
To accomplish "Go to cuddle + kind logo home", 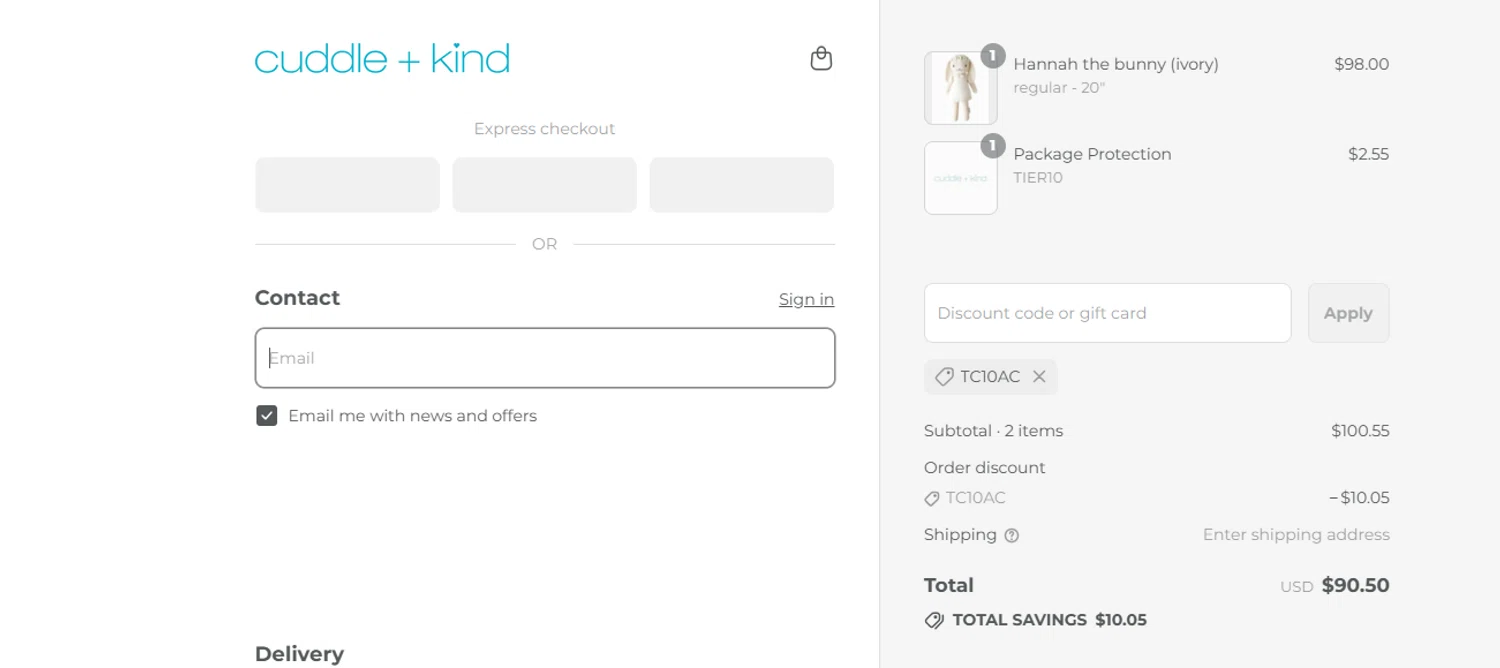I will pyautogui.click(x=382, y=59).
